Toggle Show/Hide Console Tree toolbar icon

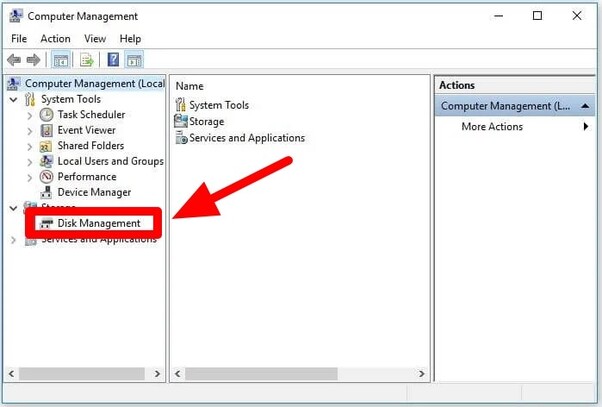point(61,60)
